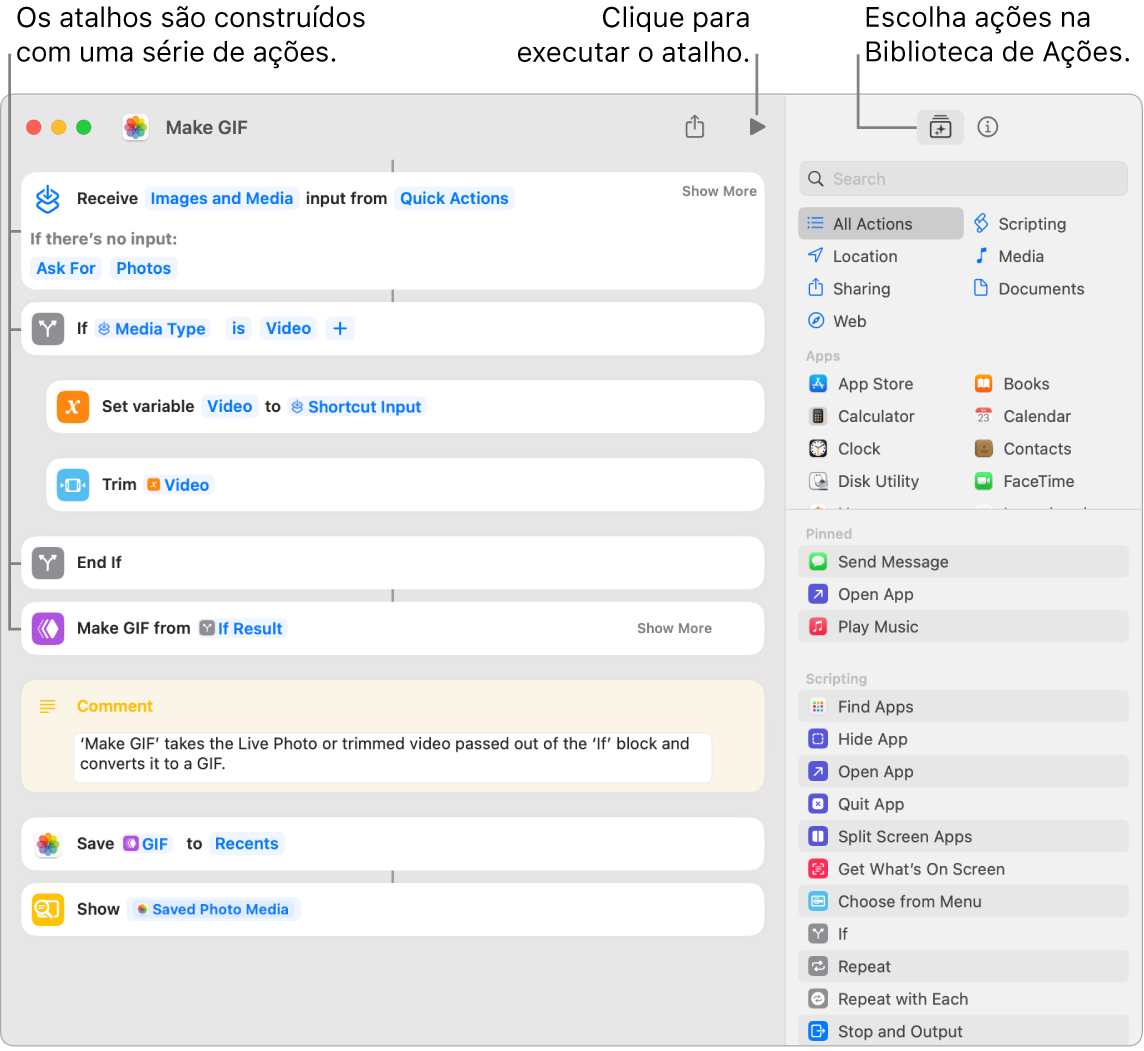Click Show More on the Receive action
The height and width of the screenshot is (1051, 1144).
point(719,190)
